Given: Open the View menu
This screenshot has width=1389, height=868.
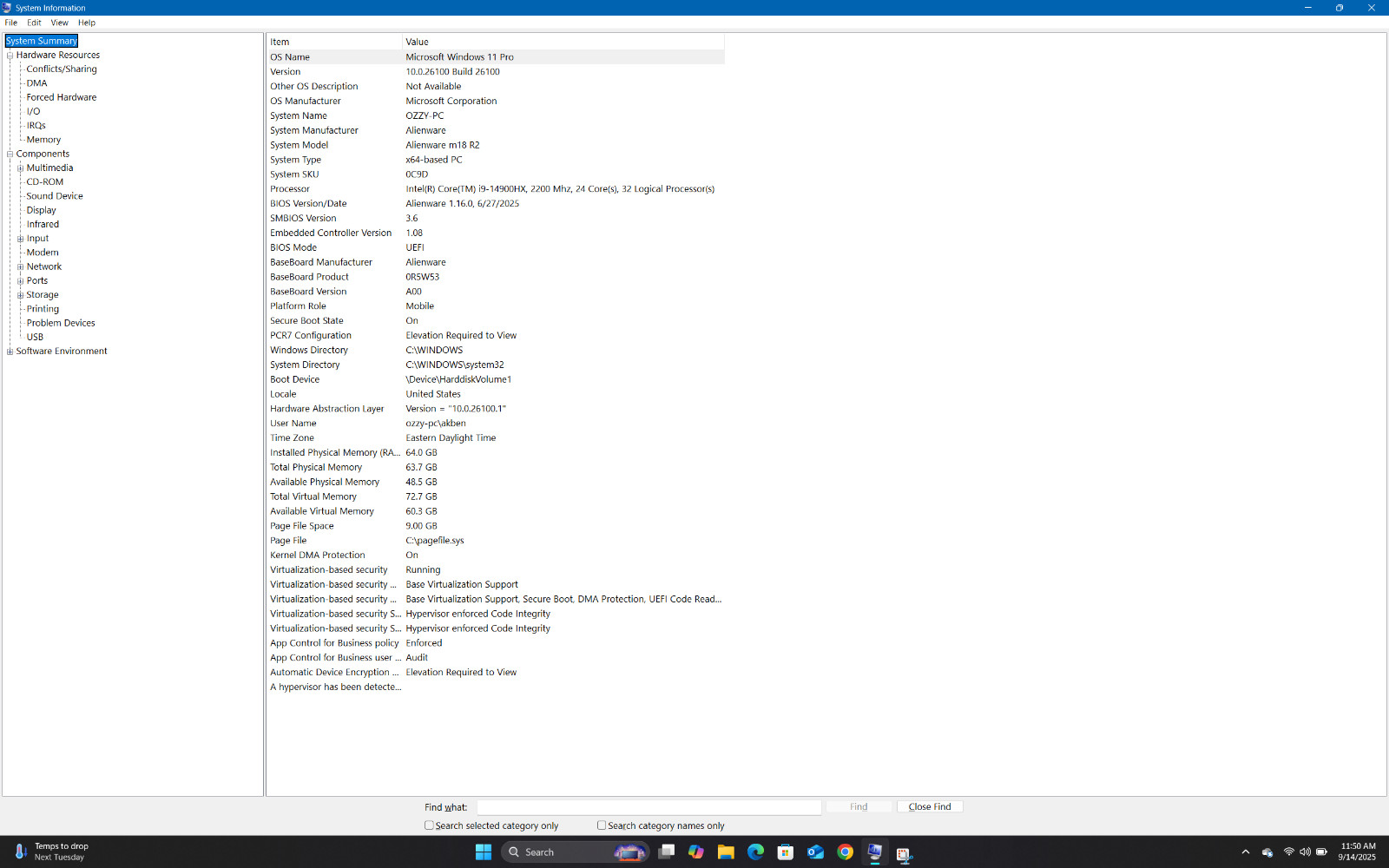Looking at the screenshot, I should point(60,23).
